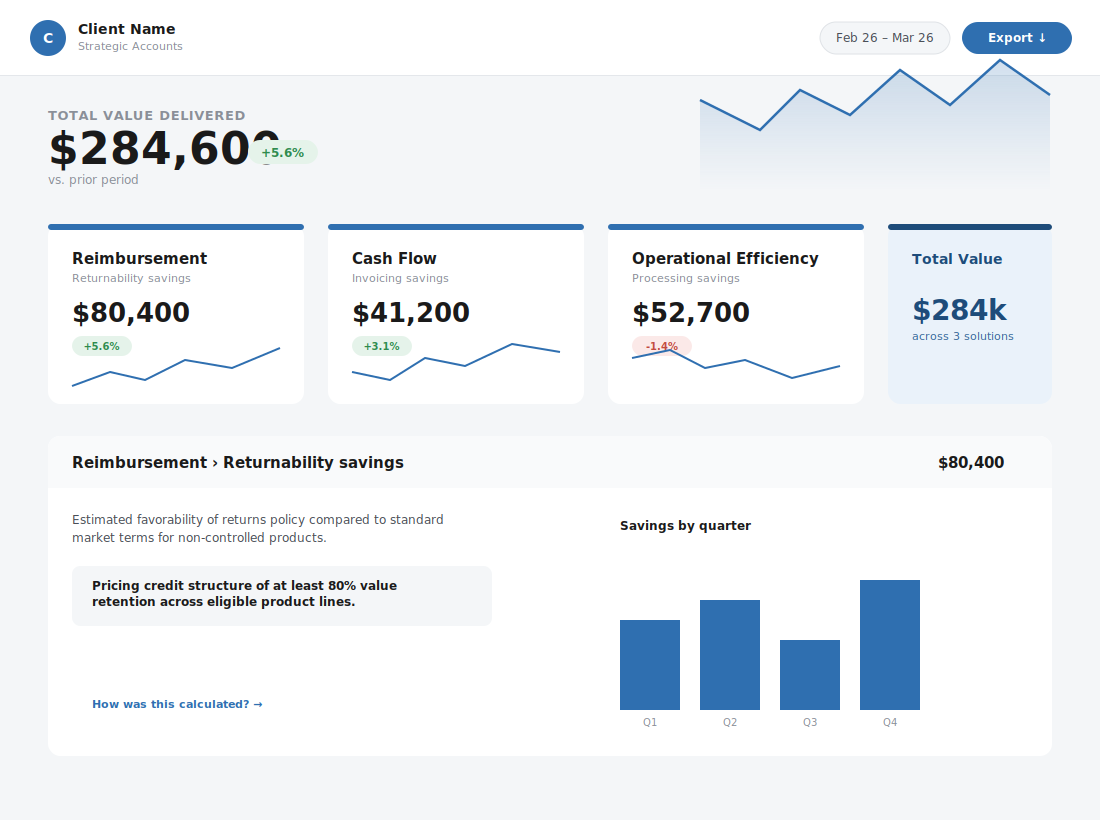Click the Strategic Accounts subtitle

tap(130, 46)
